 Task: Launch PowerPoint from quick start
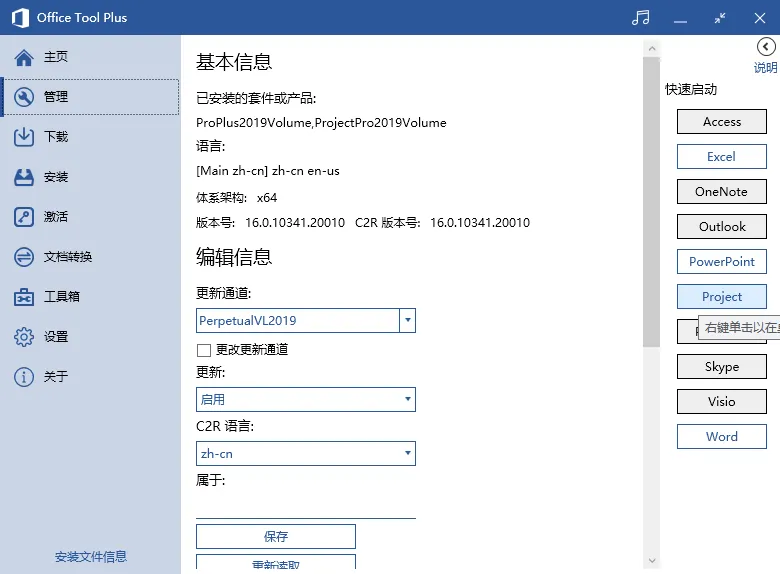click(722, 262)
